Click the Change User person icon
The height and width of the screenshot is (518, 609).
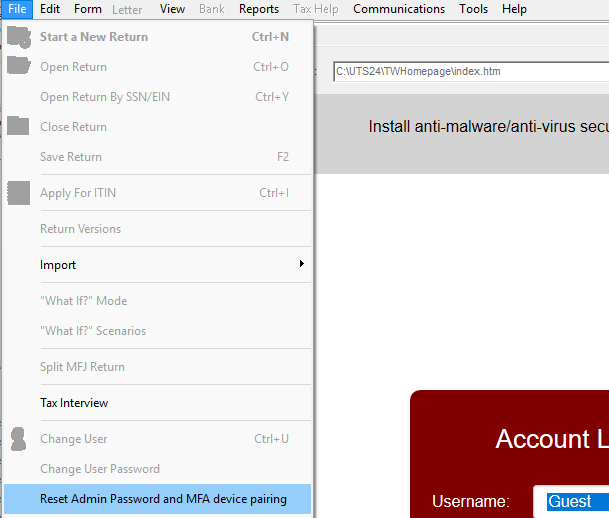click(19, 439)
